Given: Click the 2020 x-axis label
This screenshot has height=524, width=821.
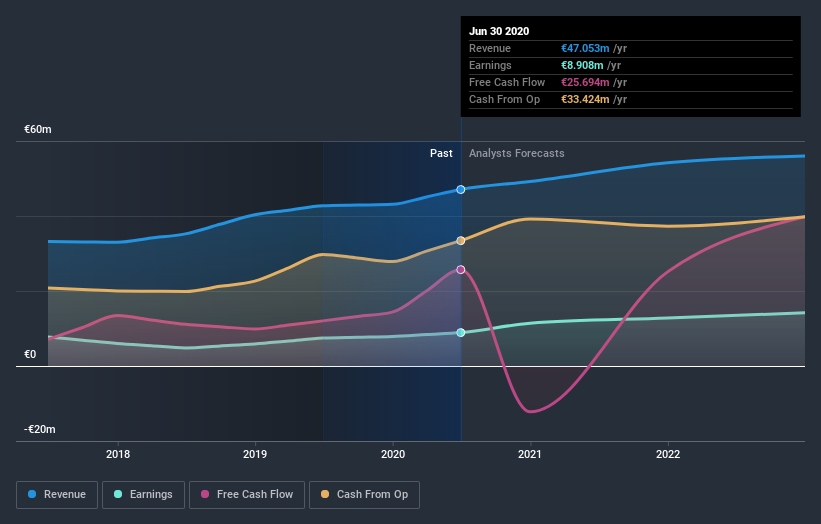Looking at the screenshot, I should pos(393,454).
